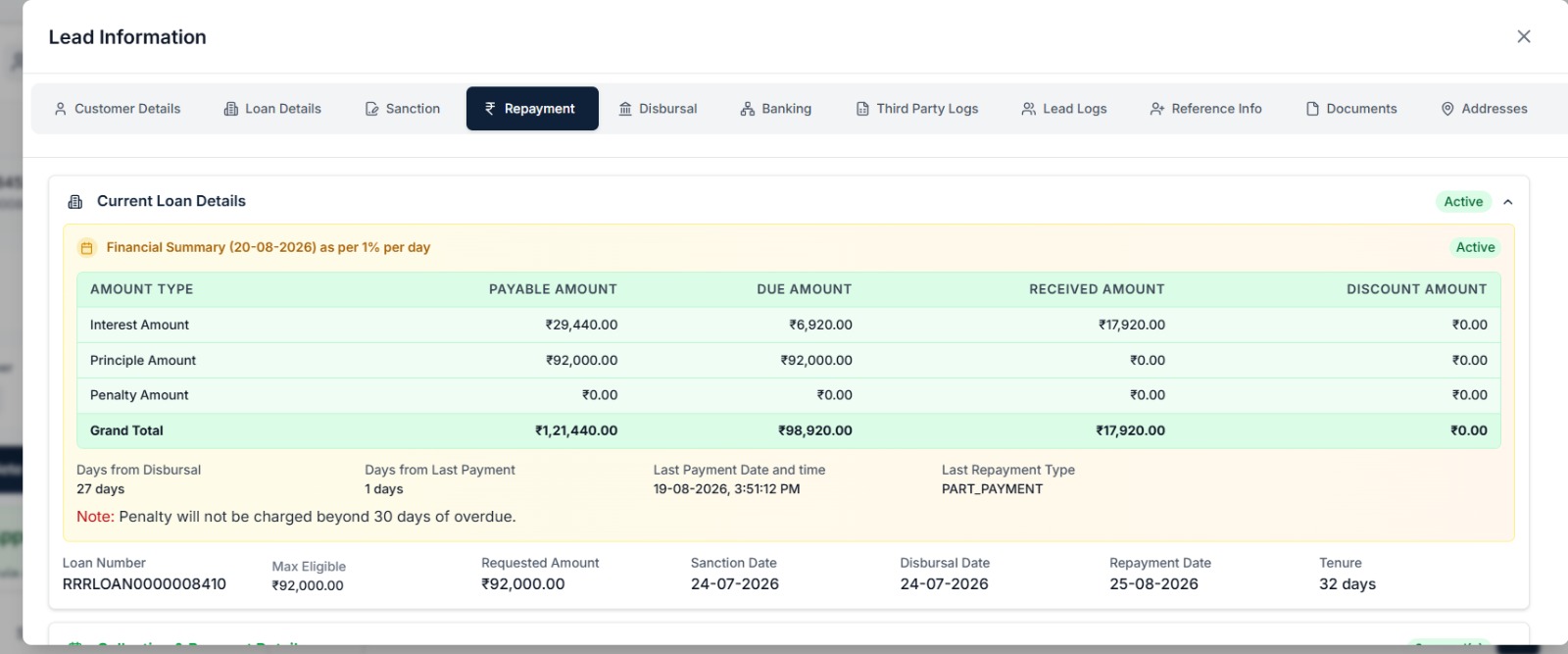Click the rupee icon on the Repayment tab
Viewport: 1568px width, 654px height.
click(x=490, y=108)
